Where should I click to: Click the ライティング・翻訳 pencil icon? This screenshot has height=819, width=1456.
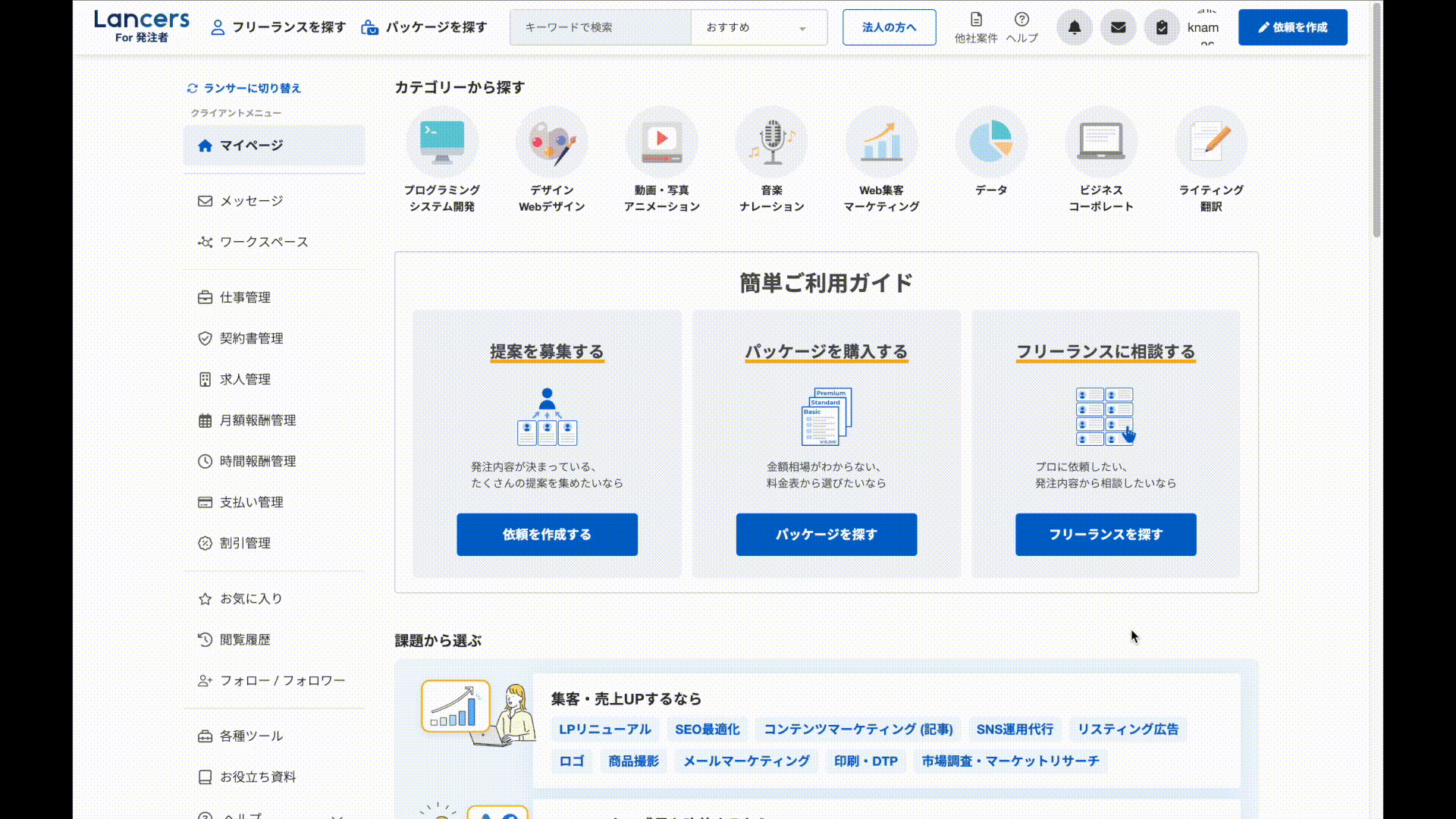[1210, 143]
